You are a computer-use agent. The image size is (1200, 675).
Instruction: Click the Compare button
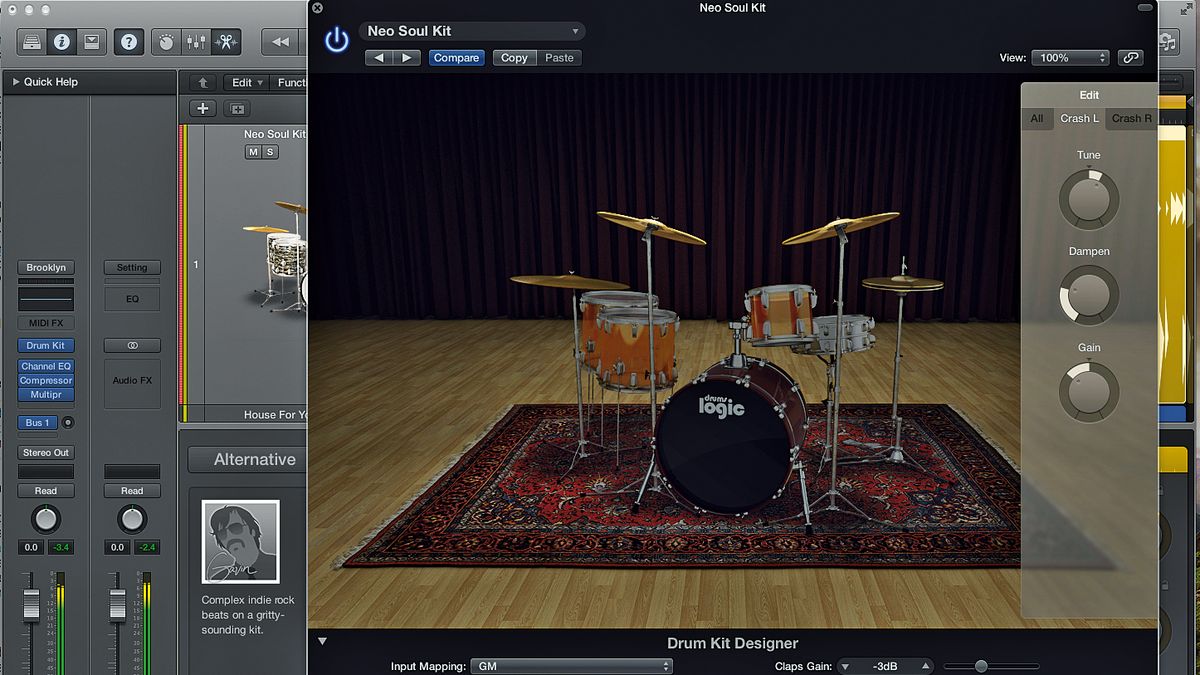[456, 57]
